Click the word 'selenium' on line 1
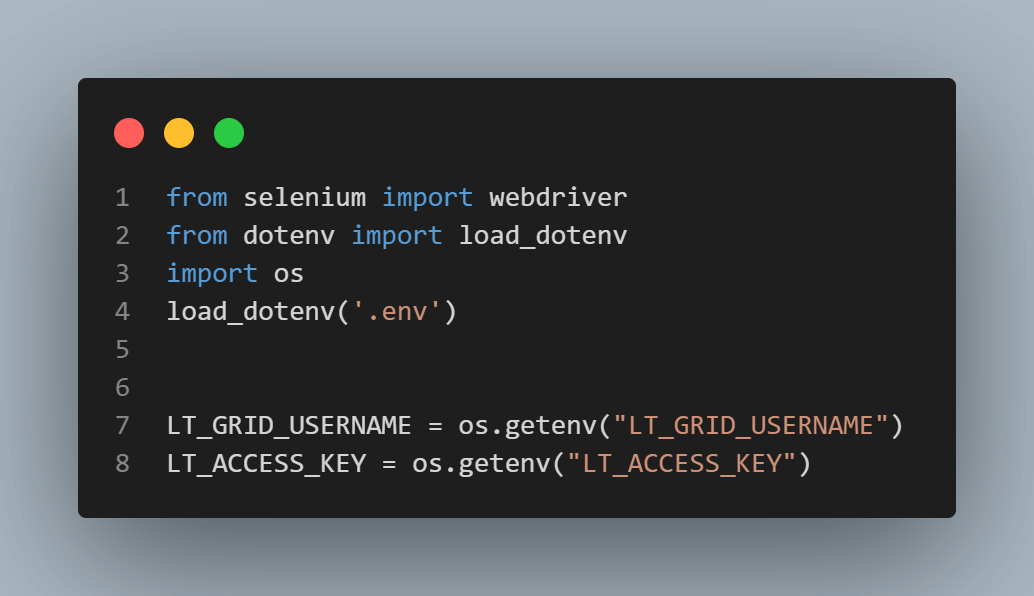The height and width of the screenshot is (596, 1034). 305,198
